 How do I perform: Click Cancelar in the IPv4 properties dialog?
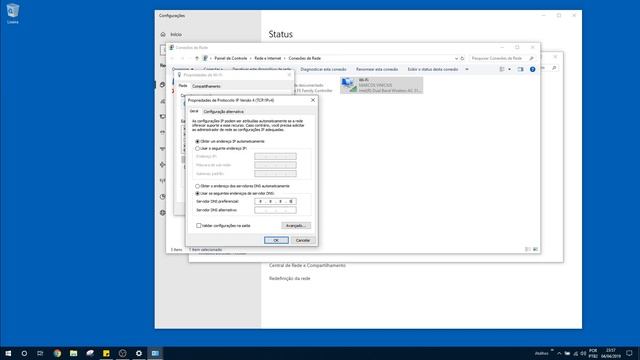pyautogui.click(x=303, y=240)
